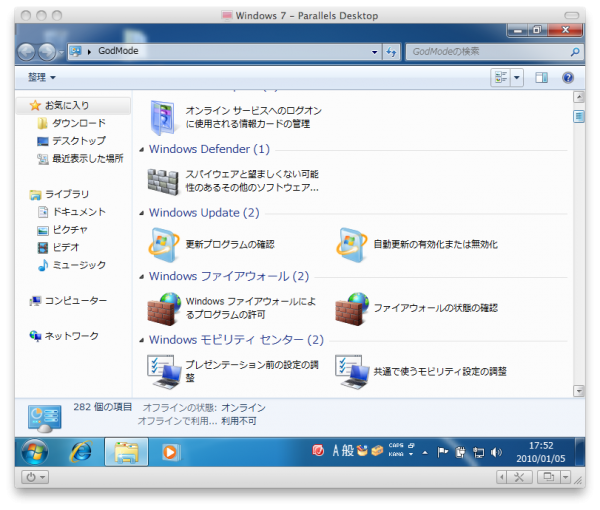Click the power plug tray icon
600x510 pixels.
pyautogui.click(x=460, y=453)
